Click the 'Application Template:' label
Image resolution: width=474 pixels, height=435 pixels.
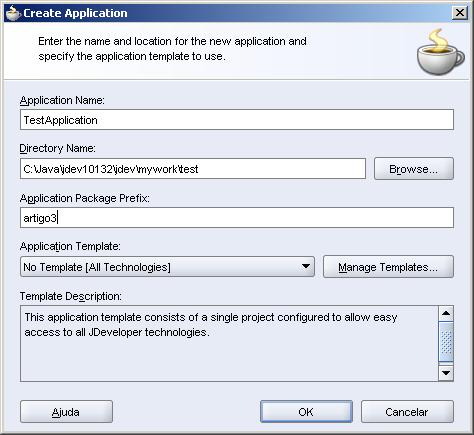[x=70, y=246]
